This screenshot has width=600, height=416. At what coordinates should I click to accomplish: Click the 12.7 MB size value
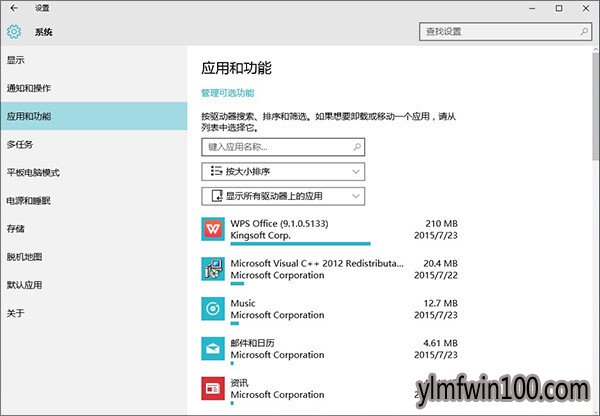[440, 303]
